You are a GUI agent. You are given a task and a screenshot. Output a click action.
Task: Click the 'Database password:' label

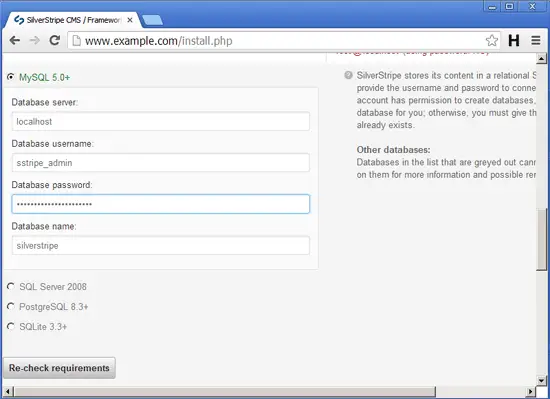pos(52,185)
